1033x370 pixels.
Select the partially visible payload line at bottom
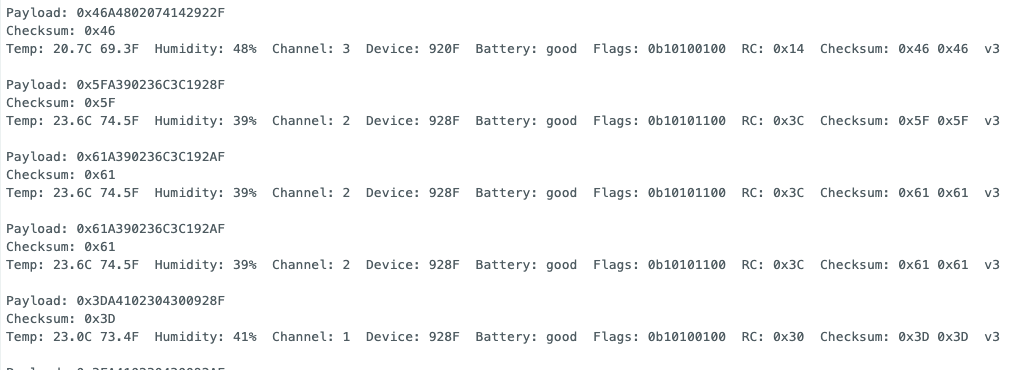click(116, 368)
